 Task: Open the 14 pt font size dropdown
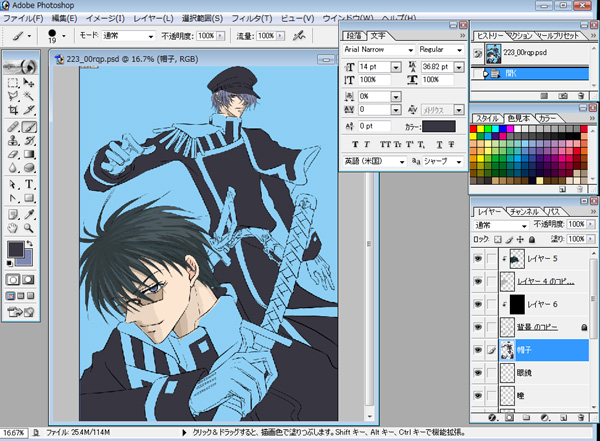tap(396, 67)
